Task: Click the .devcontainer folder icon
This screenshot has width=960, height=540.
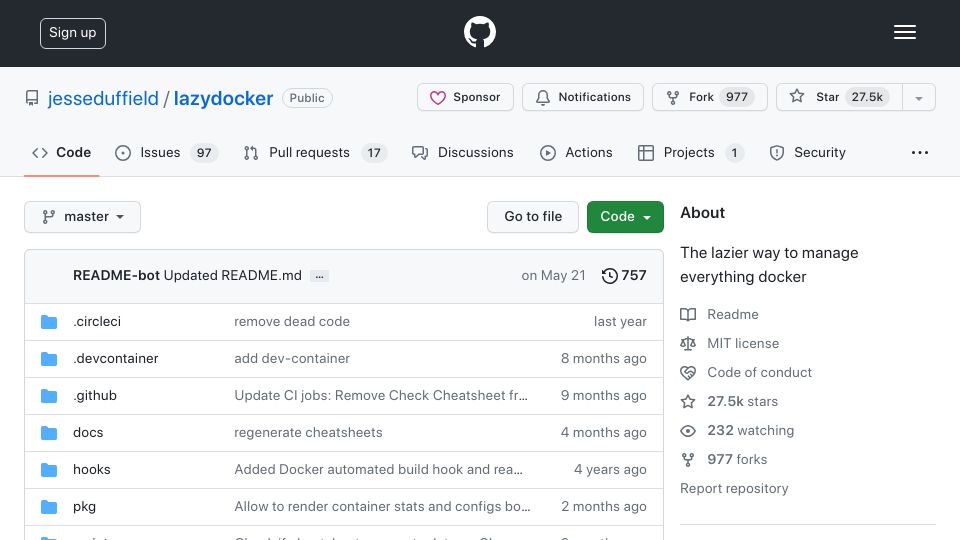Action: (x=49, y=359)
